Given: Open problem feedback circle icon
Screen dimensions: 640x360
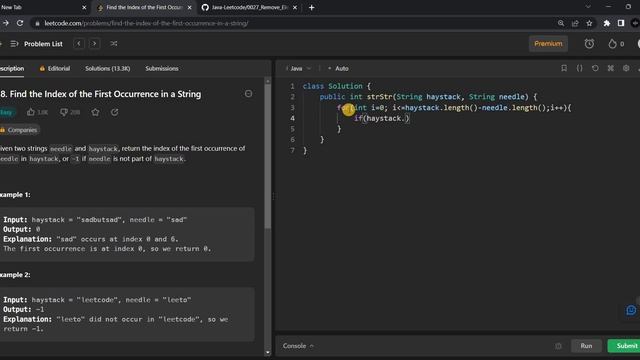Looking at the screenshot, I should pos(248,94).
